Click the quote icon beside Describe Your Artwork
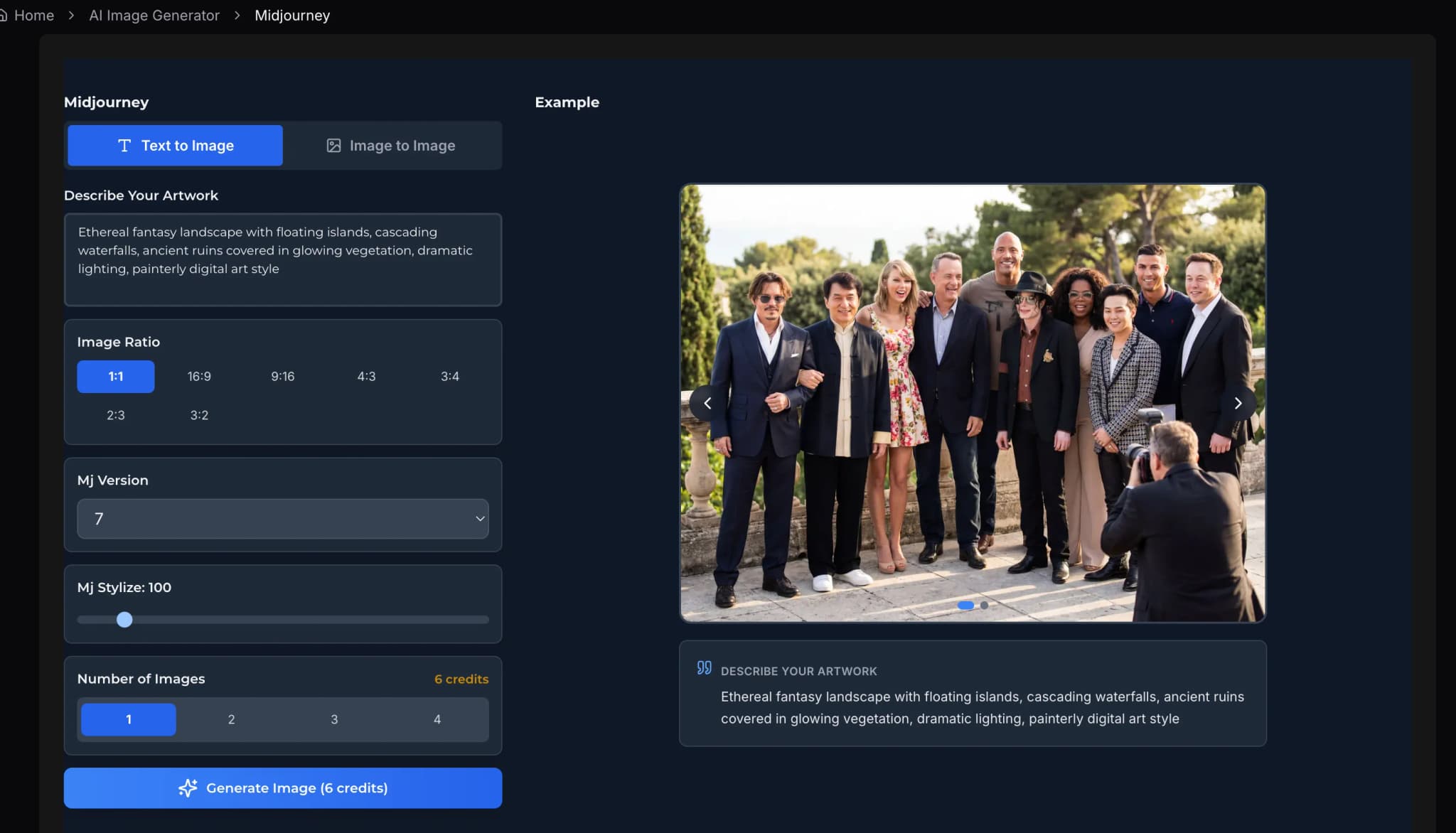Screen dimensions: 1456x833 point(704,668)
